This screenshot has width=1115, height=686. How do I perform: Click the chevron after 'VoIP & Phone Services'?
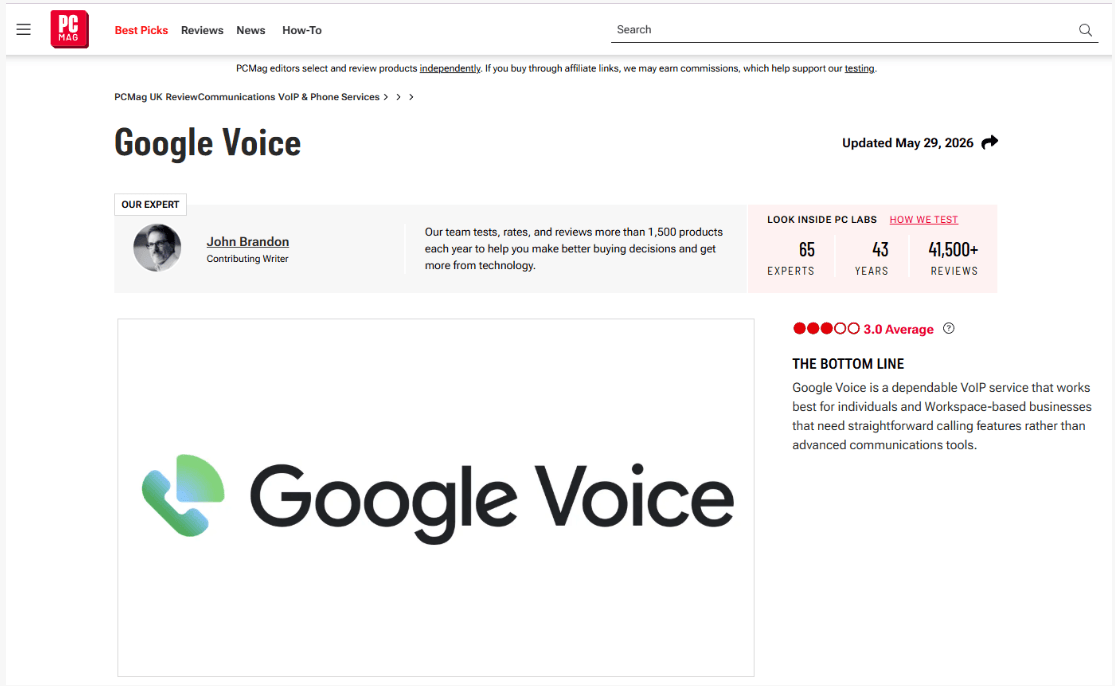tap(386, 97)
